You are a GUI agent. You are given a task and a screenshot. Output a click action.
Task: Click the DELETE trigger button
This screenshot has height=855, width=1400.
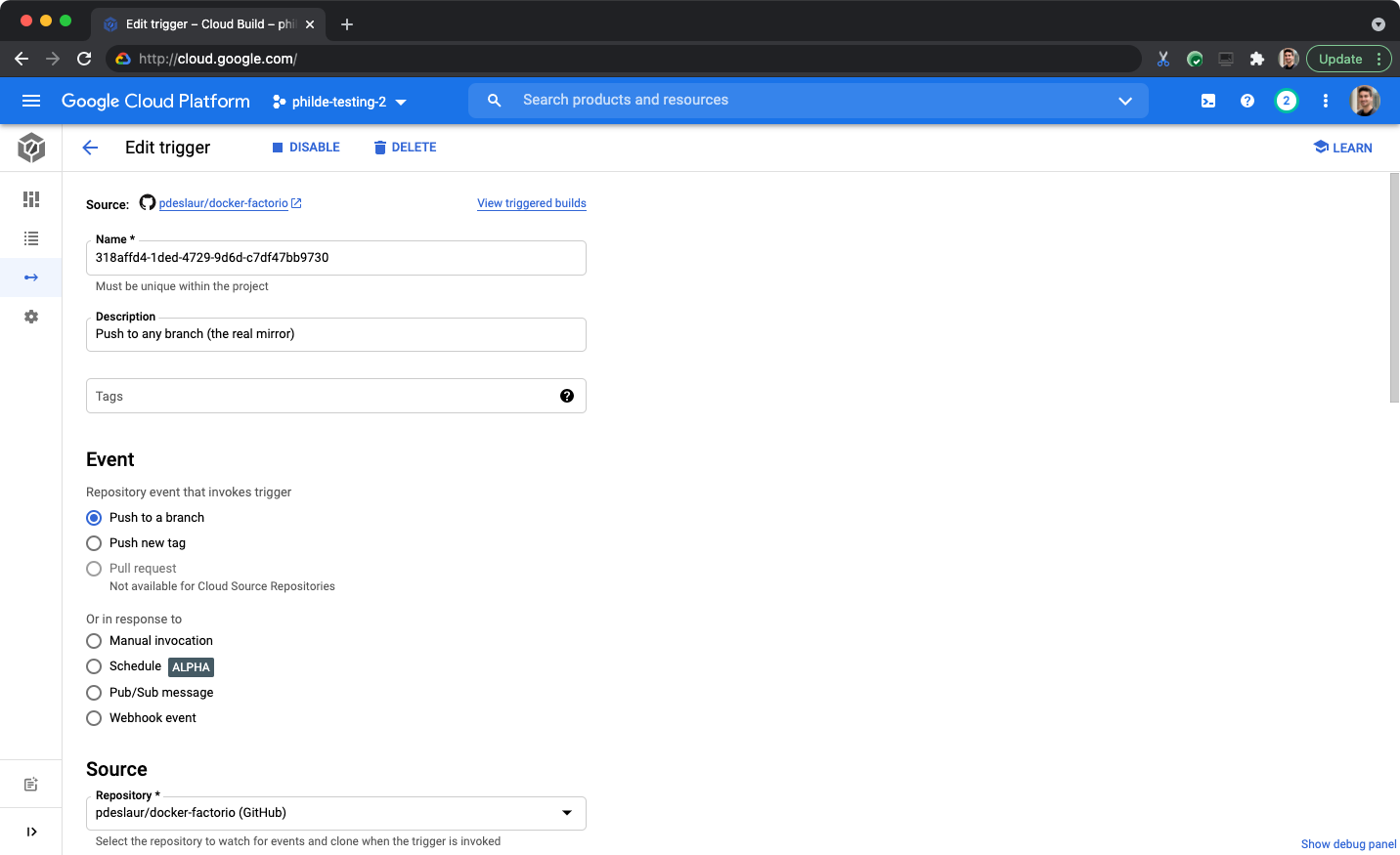[x=405, y=148]
